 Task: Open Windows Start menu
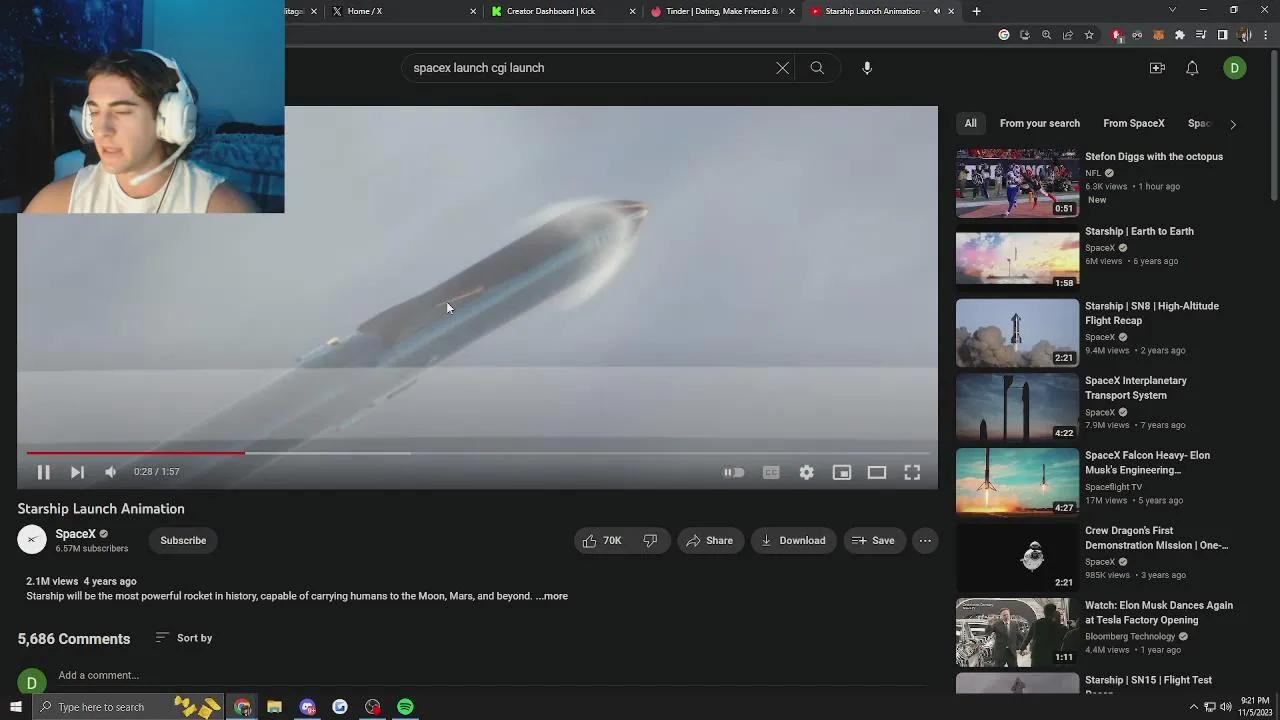tap(15, 707)
